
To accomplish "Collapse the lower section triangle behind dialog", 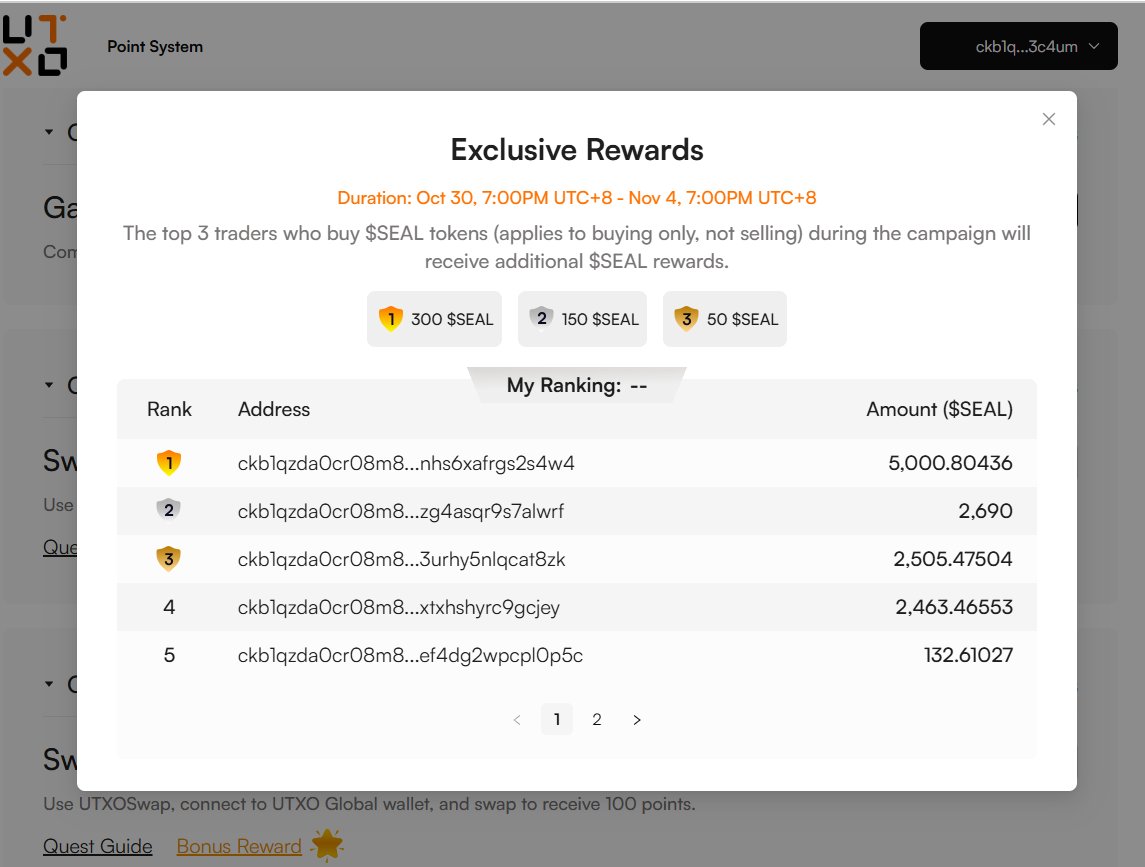I will [49, 684].
